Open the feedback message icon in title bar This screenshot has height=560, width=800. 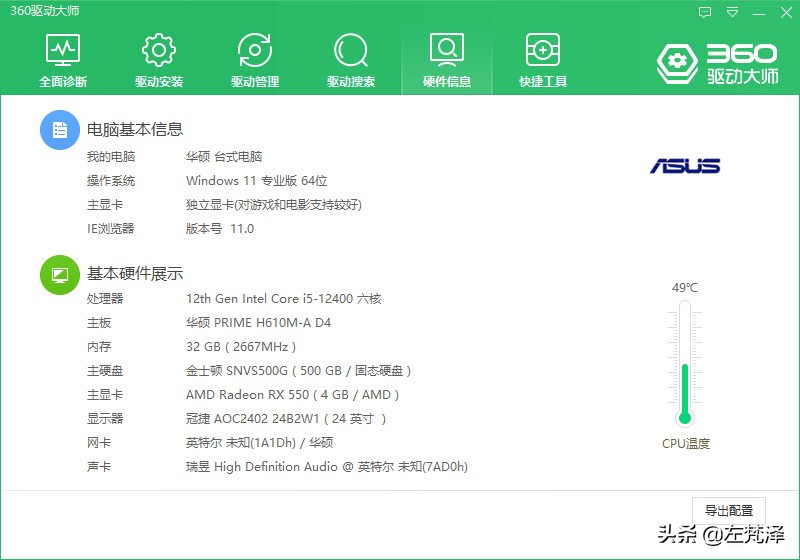tap(705, 12)
